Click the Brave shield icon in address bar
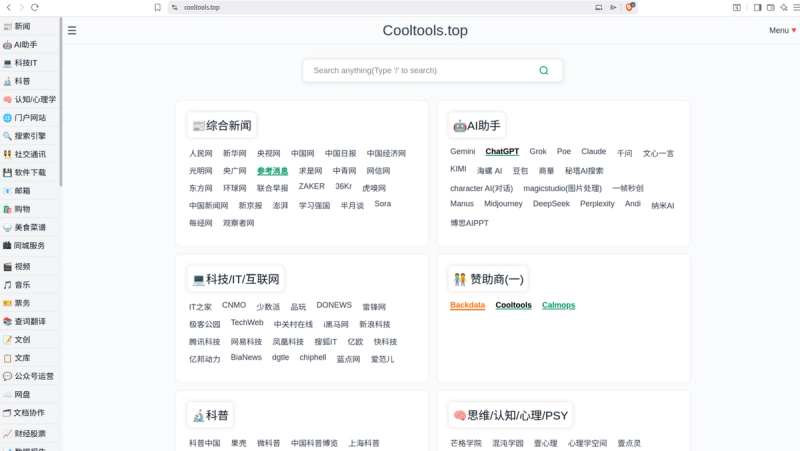The image size is (800, 451). click(630, 7)
